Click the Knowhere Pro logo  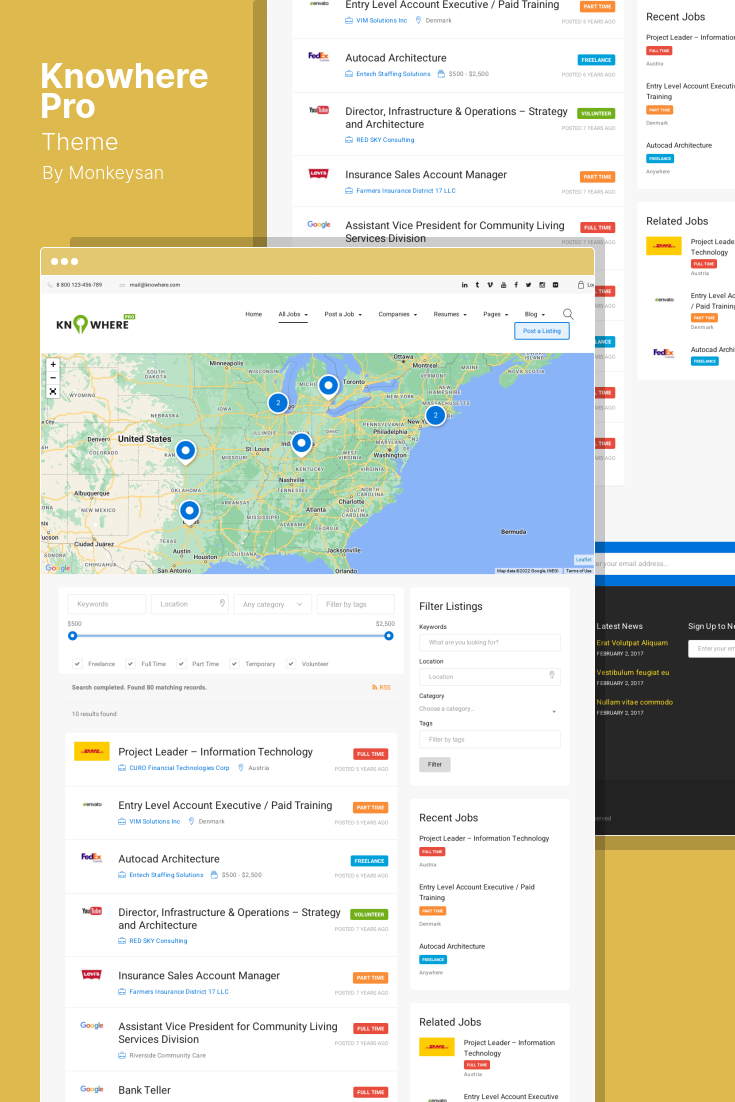click(95, 323)
